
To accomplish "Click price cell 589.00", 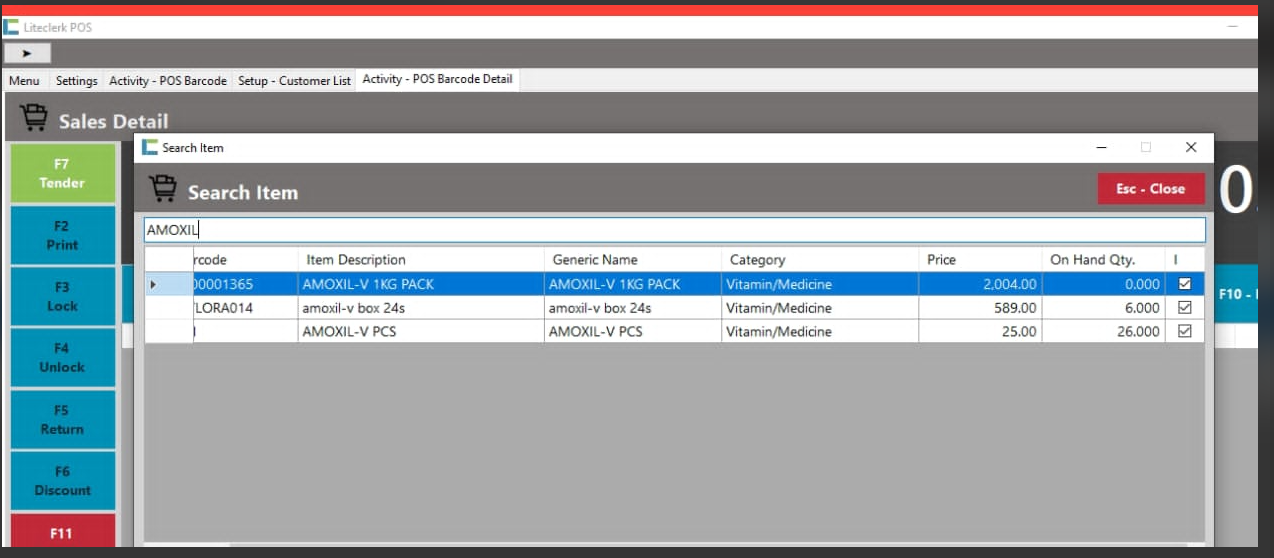I will (980, 308).
